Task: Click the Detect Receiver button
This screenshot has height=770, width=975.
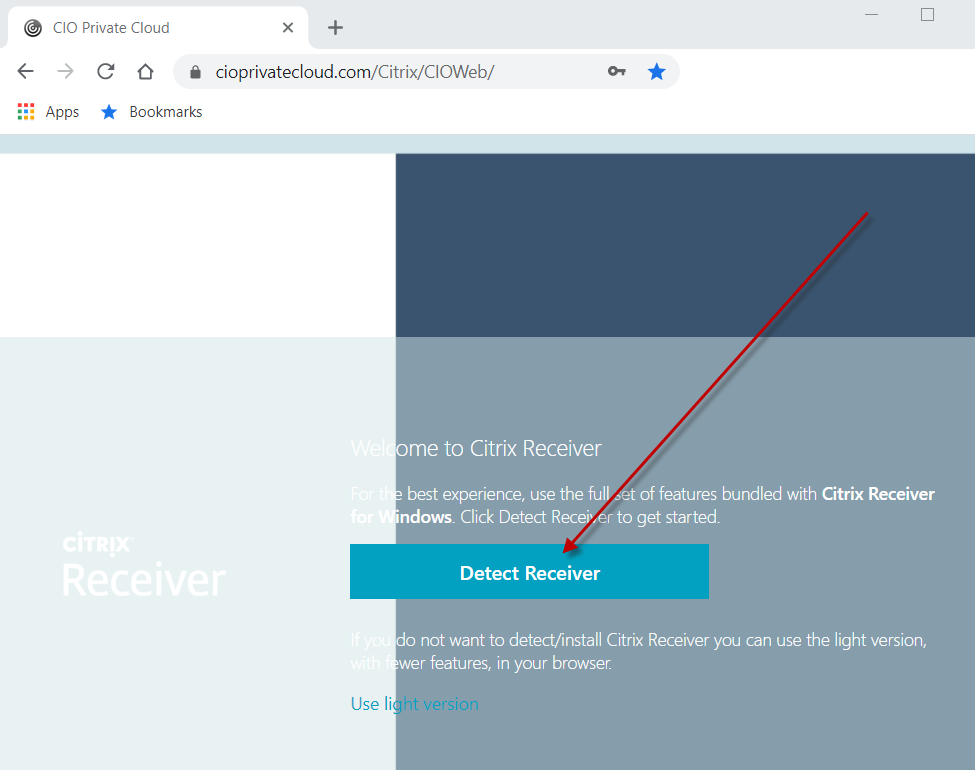Action: (x=529, y=572)
